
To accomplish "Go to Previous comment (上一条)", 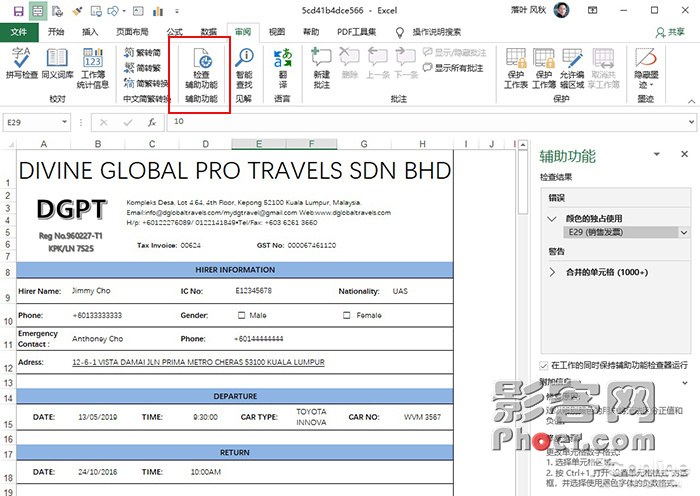I will point(378,63).
